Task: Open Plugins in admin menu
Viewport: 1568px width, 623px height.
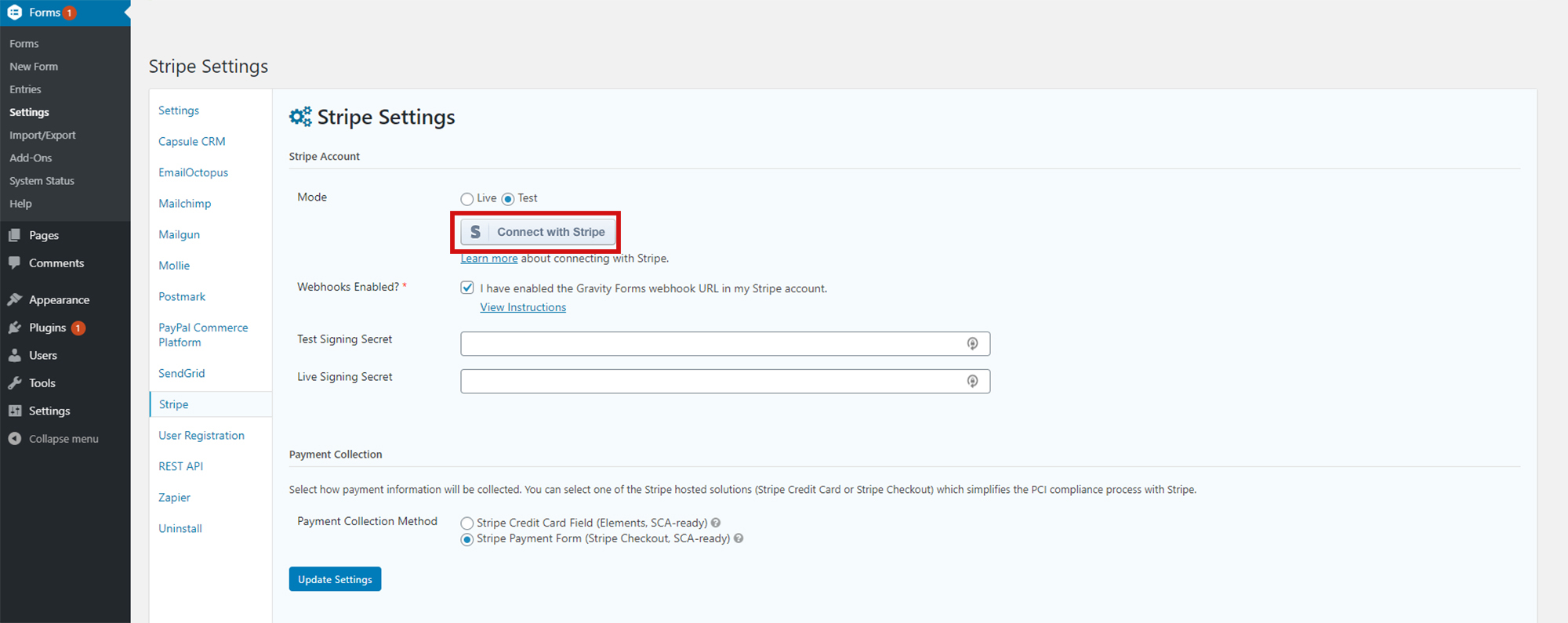Action: click(47, 328)
